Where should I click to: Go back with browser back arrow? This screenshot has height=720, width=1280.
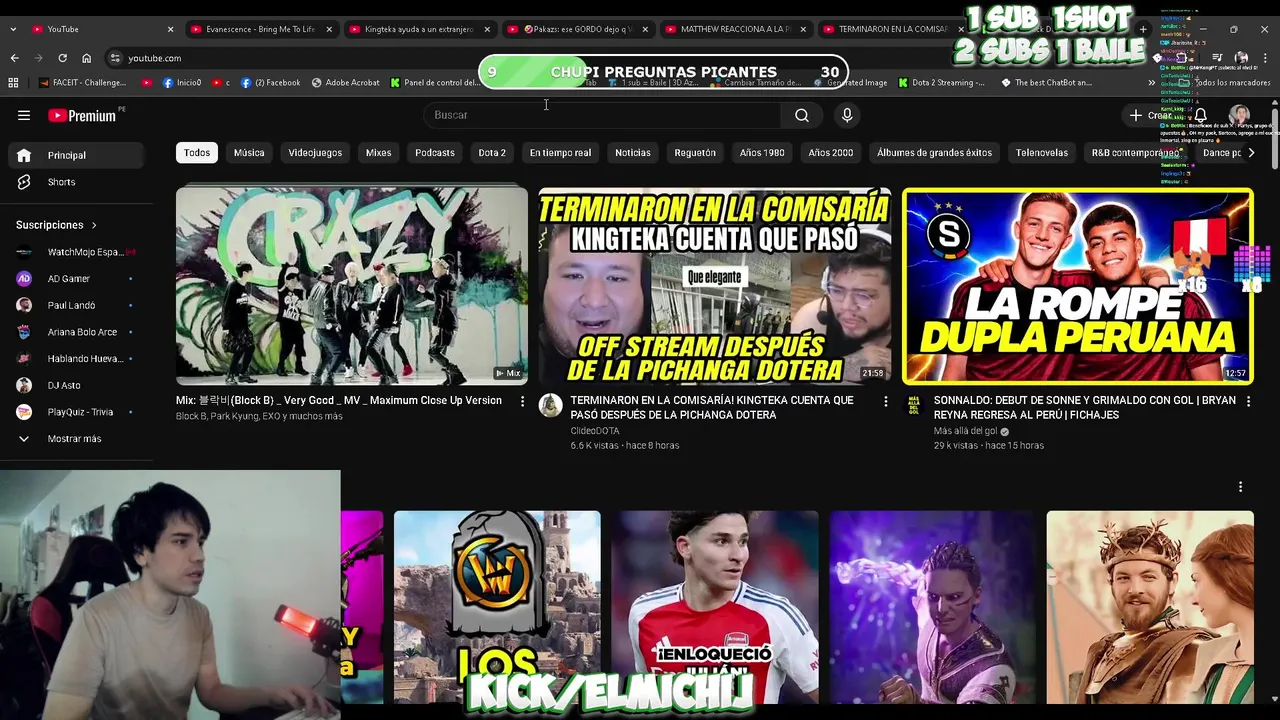14,58
